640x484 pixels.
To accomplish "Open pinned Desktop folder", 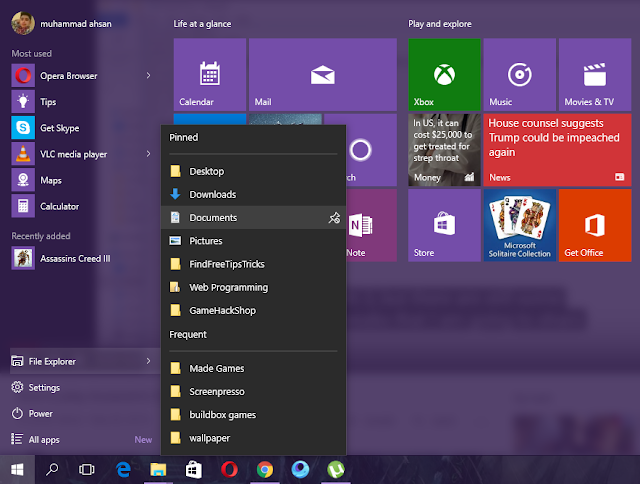I will (x=253, y=171).
